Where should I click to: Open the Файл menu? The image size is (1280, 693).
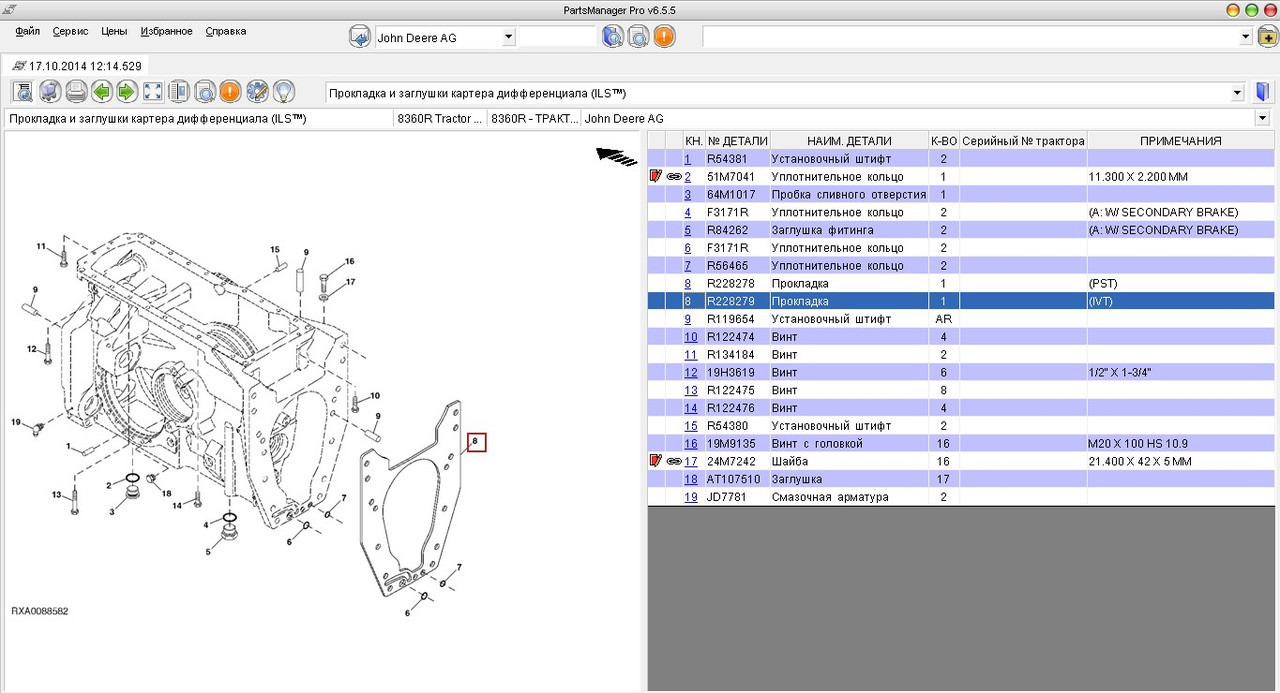coord(28,31)
